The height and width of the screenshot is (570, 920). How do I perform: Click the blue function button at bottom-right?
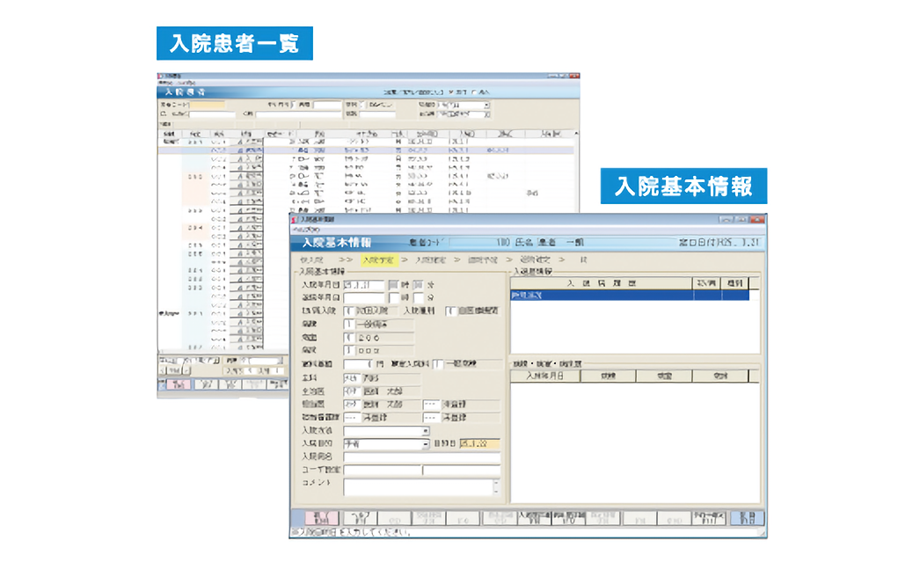coord(747,518)
